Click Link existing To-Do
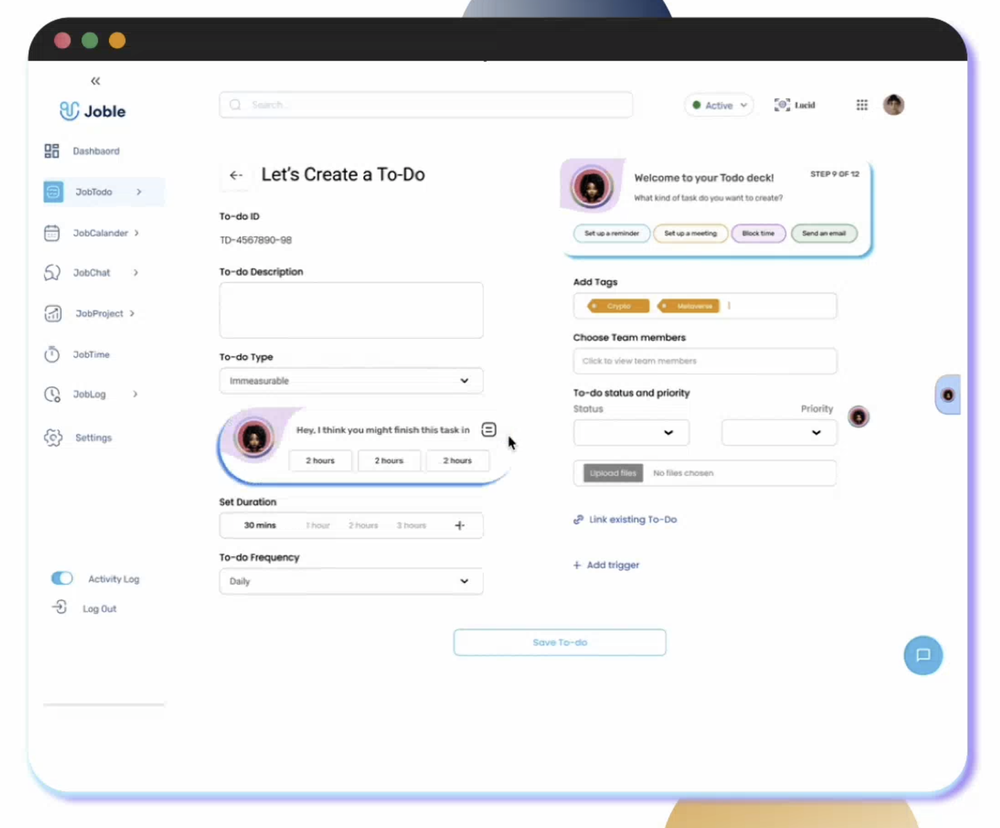Screen dimensions: 1000x828 [633, 519]
